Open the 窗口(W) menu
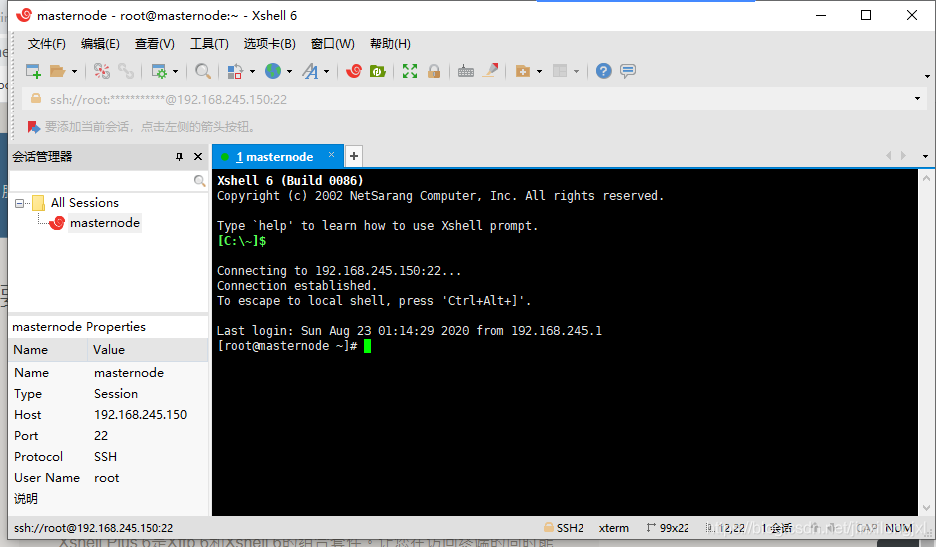Viewport: 936px width, 547px height. (332, 44)
